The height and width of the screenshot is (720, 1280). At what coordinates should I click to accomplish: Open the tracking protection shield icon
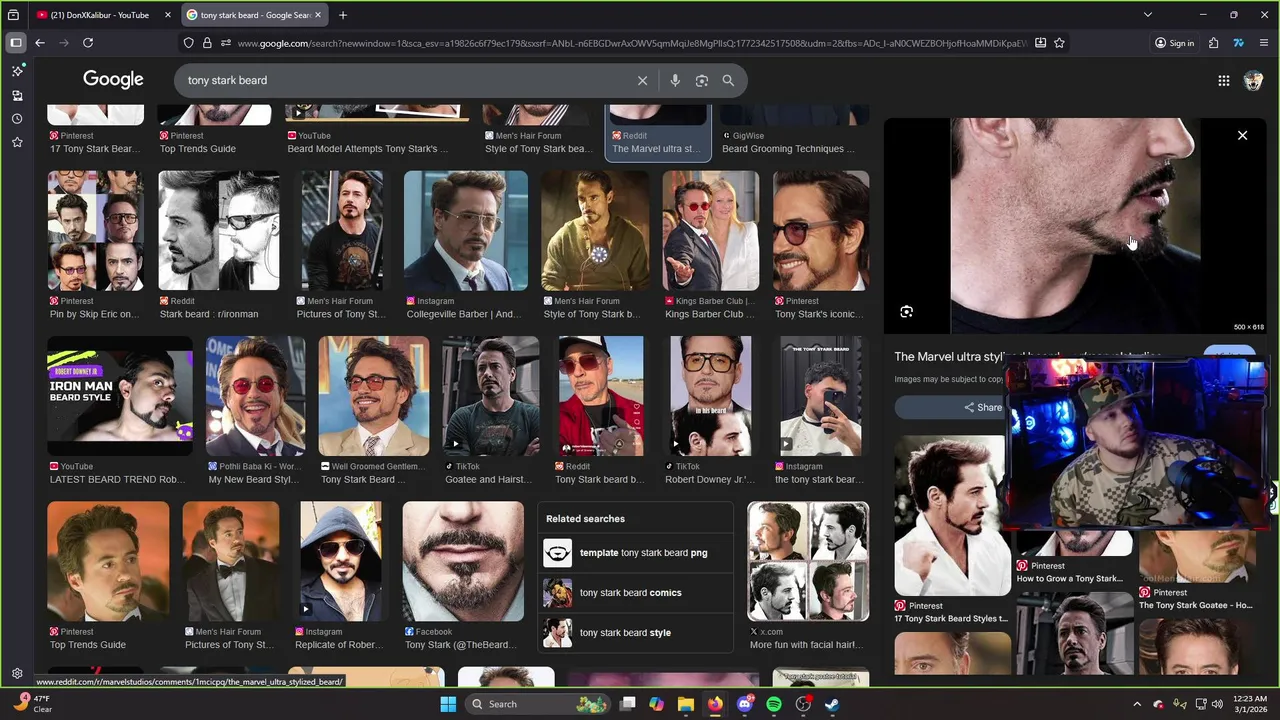pyautogui.click(x=188, y=43)
